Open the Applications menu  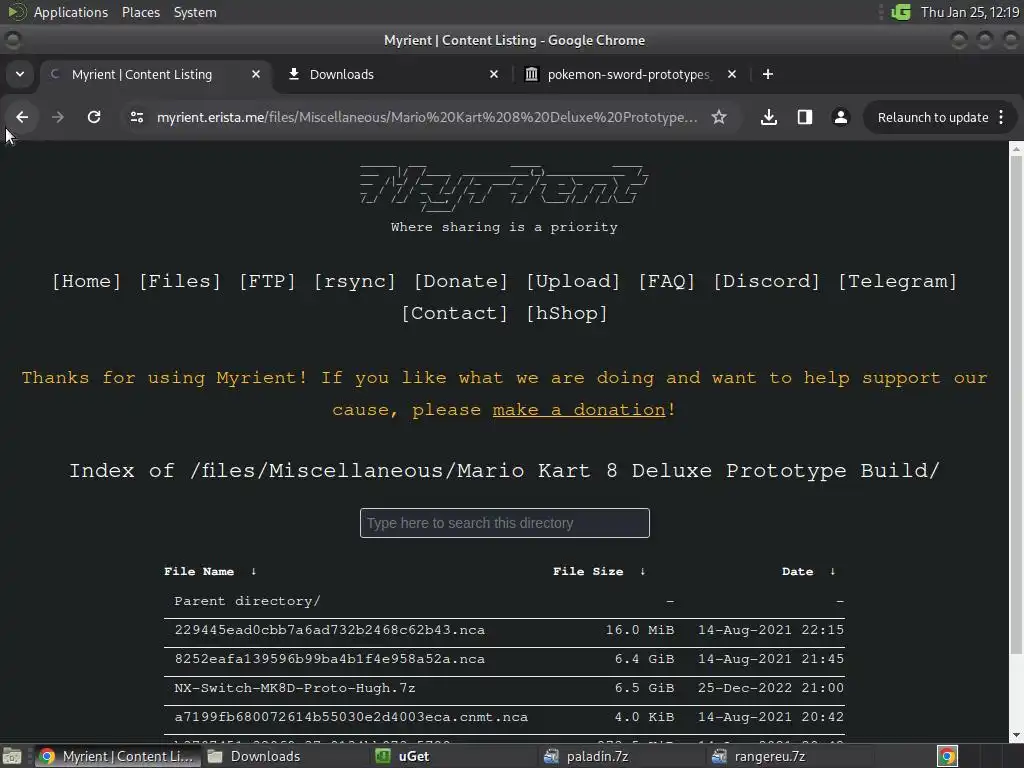click(71, 12)
